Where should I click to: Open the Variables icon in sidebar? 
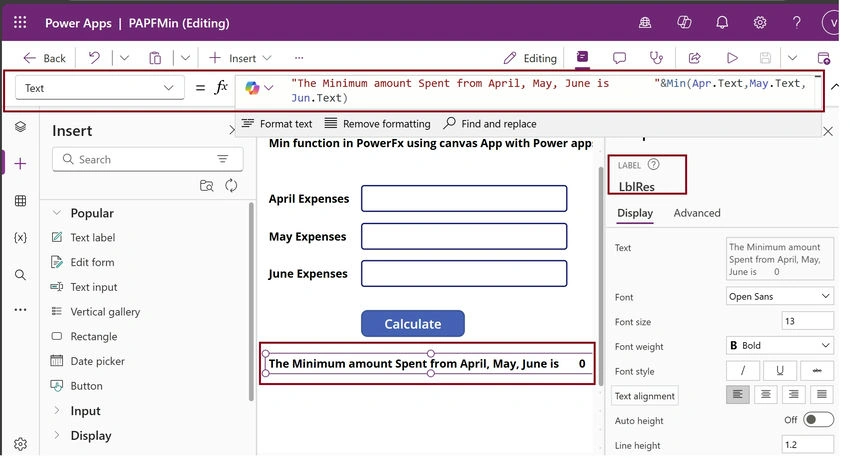click(x=20, y=237)
